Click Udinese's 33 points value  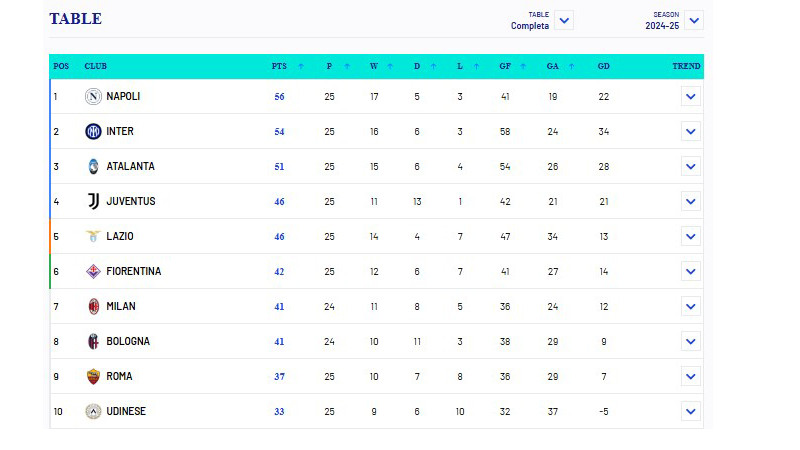[x=279, y=412]
